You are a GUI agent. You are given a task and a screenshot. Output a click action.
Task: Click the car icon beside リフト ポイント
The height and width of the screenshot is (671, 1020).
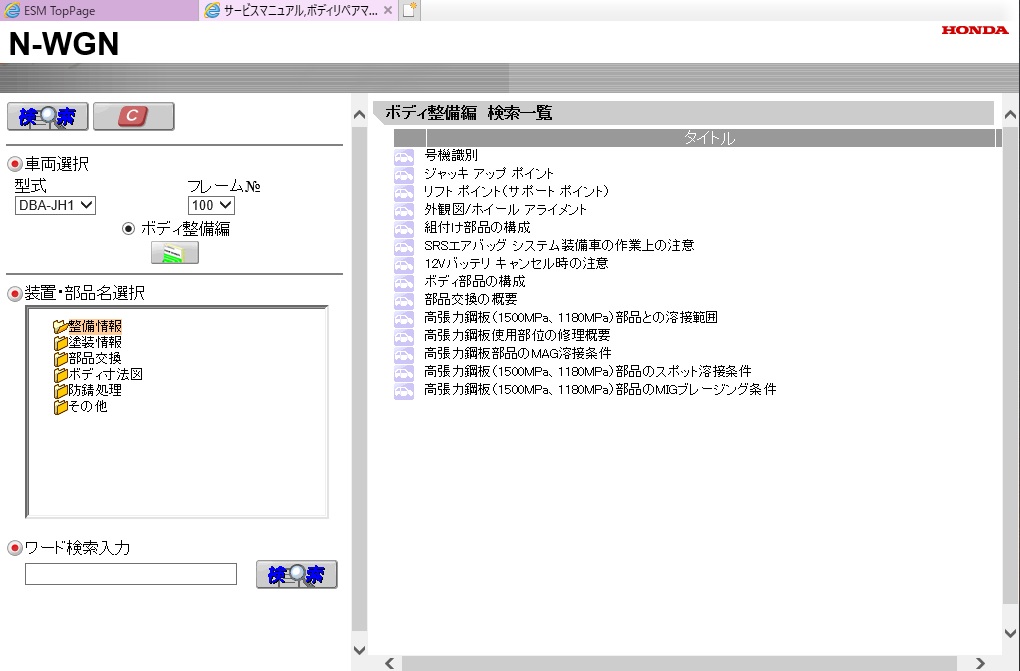[x=404, y=193]
